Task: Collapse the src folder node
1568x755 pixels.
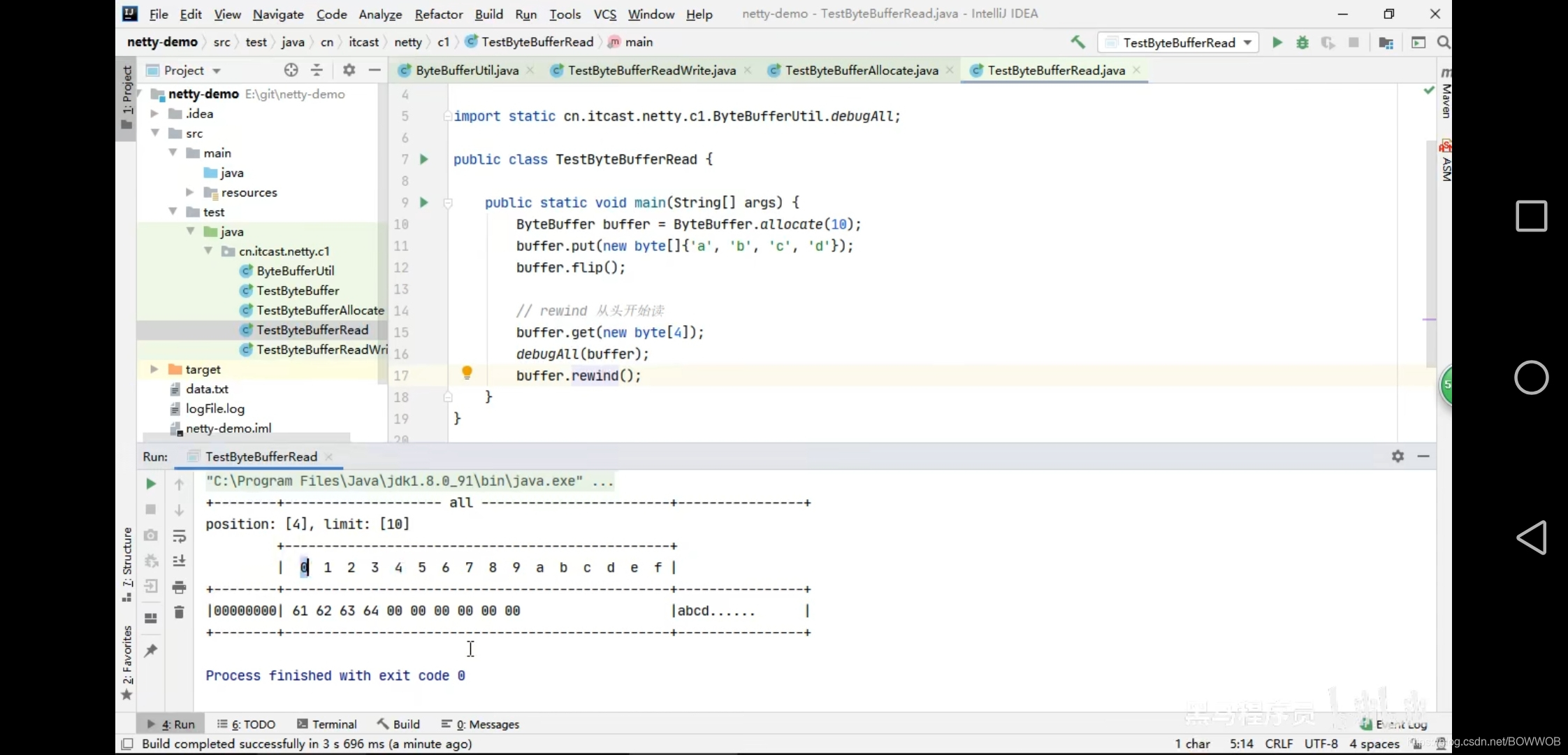Action: coord(155,133)
